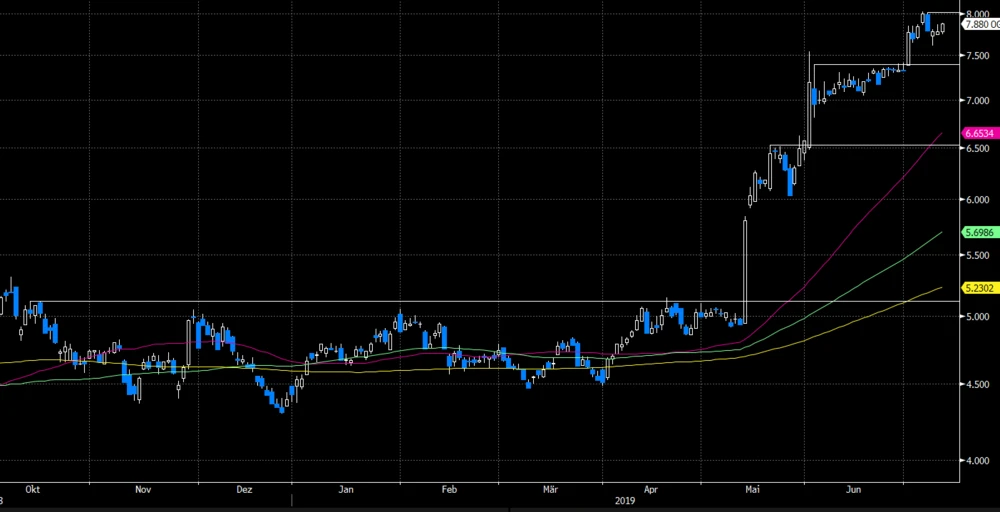Click the 4.500 price axis label
The width and height of the screenshot is (1000, 512).
coord(977,384)
